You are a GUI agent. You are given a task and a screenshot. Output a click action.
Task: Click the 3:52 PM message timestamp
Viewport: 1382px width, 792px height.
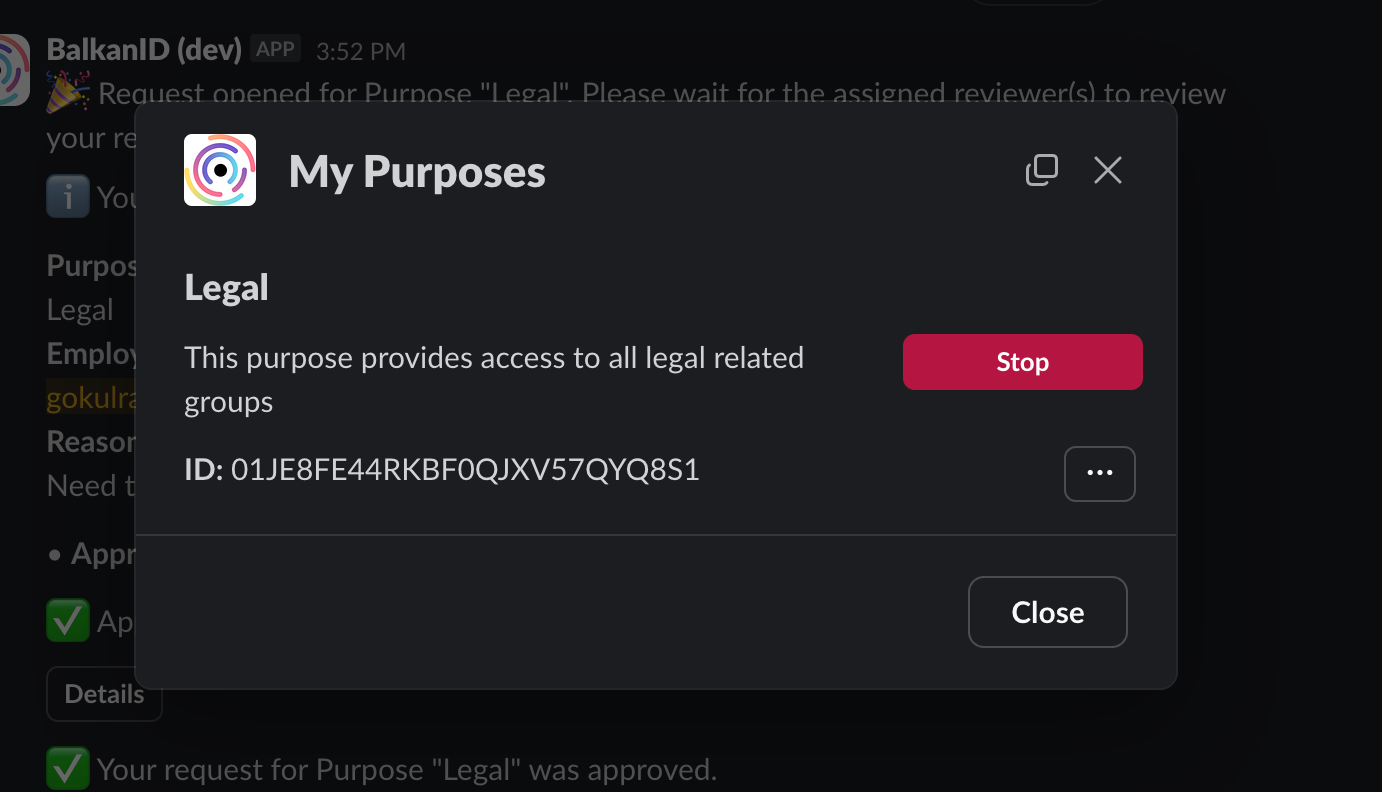[360, 51]
